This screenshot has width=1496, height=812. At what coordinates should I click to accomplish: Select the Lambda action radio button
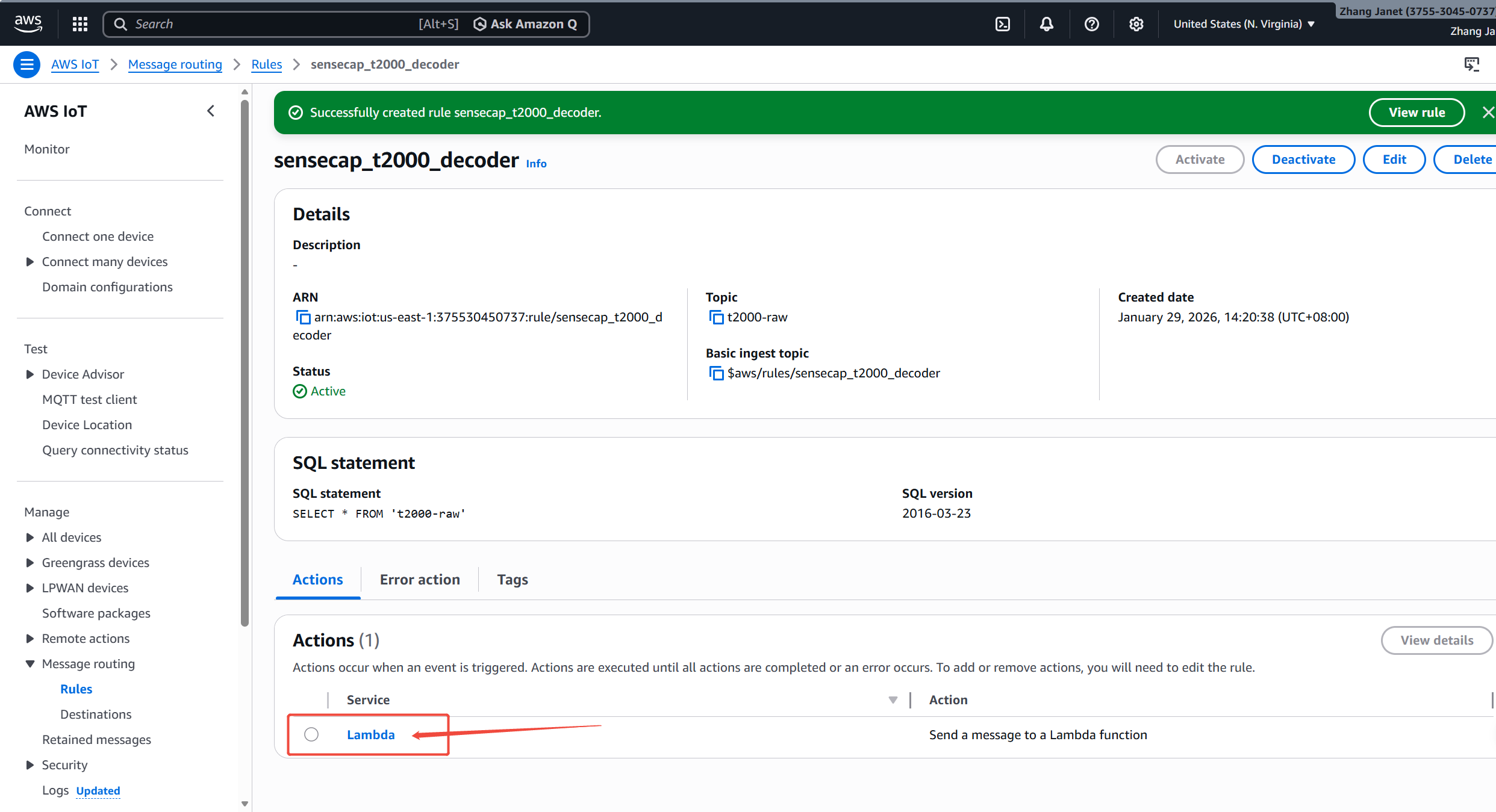click(311, 734)
